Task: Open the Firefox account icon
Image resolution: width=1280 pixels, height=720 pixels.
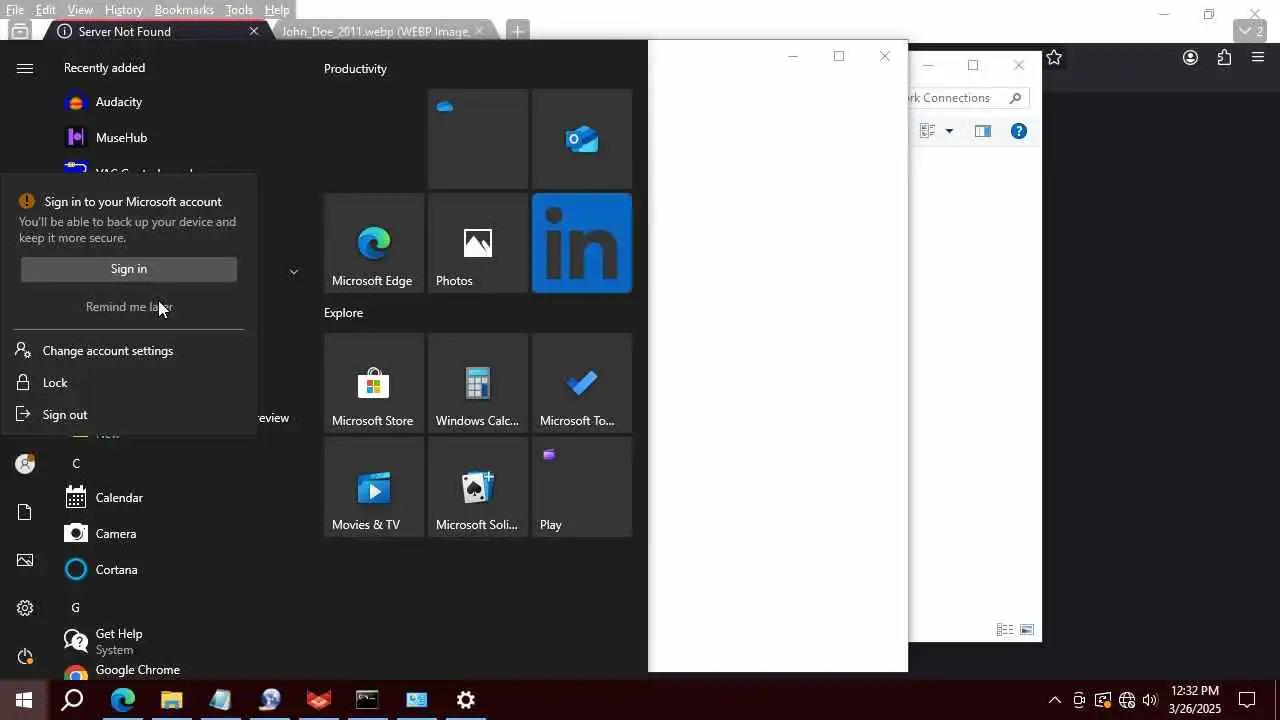Action: 1190,58
